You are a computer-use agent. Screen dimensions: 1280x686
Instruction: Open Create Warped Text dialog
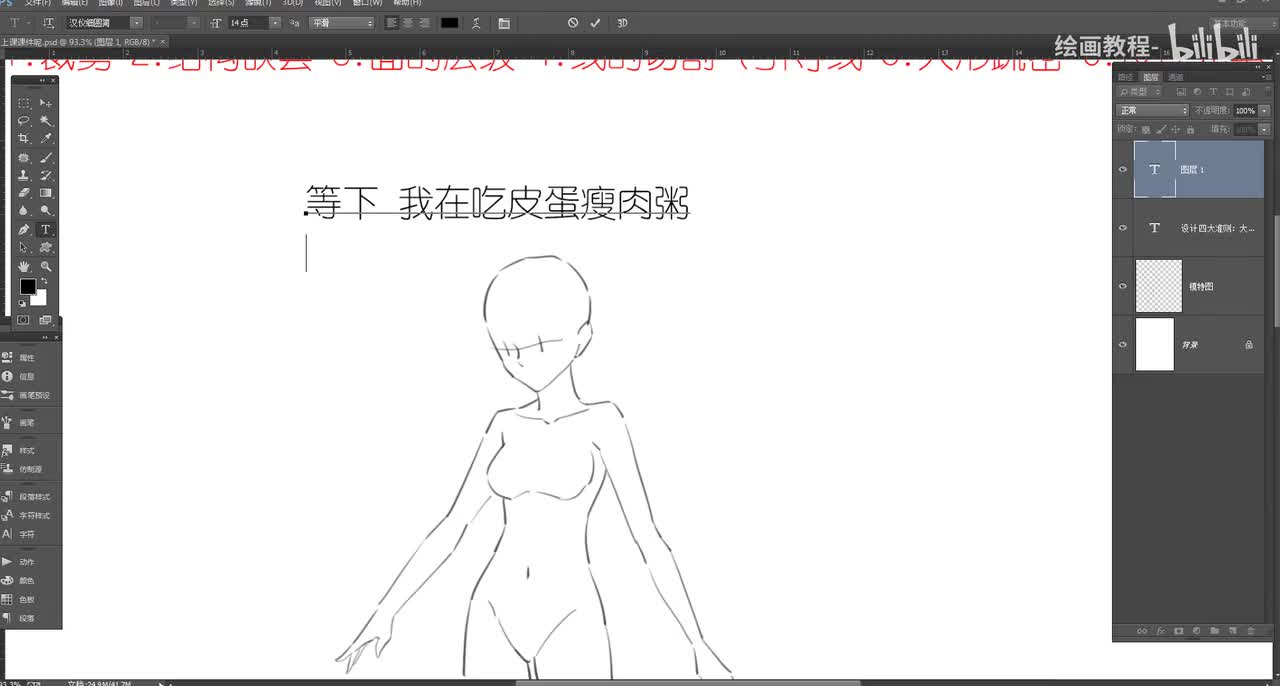pos(476,23)
